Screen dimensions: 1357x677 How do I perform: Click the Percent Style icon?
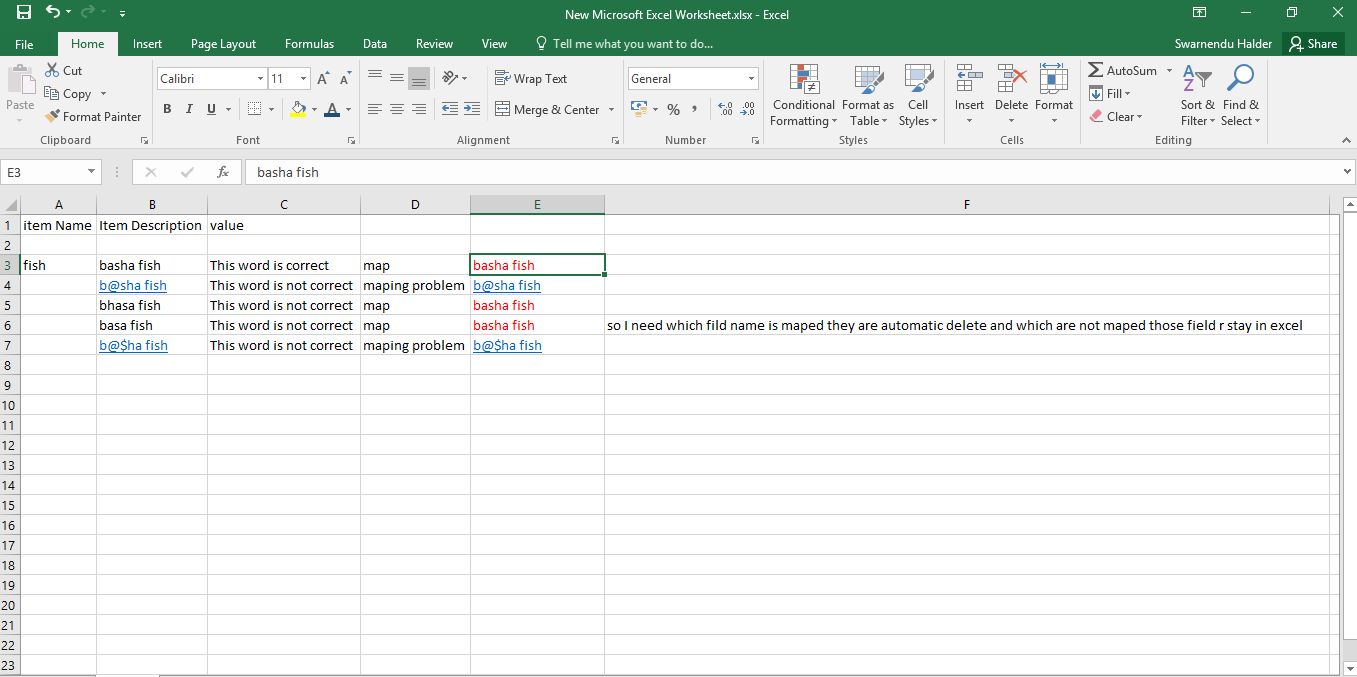click(673, 110)
